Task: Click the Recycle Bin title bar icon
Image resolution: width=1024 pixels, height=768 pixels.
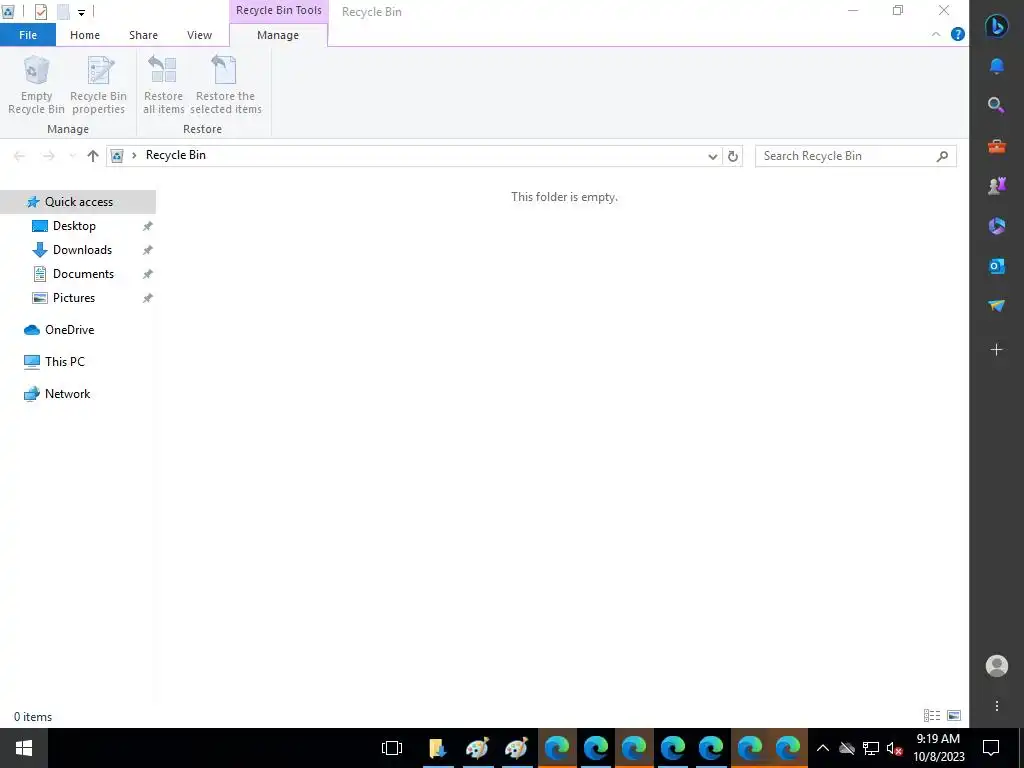Action: (8, 12)
